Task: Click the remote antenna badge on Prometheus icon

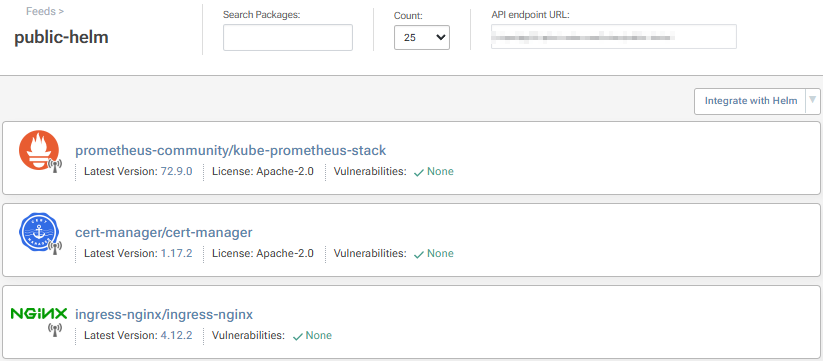Action: [x=55, y=165]
